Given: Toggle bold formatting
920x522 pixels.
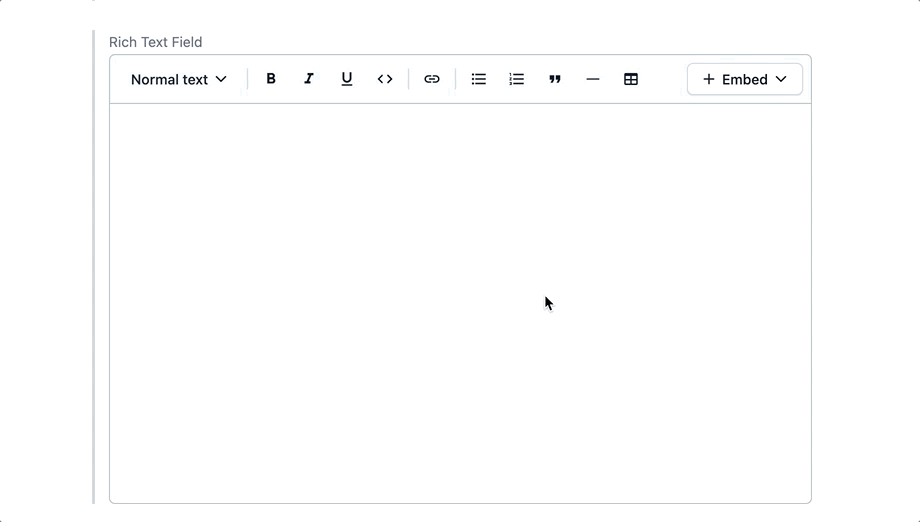Looking at the screenshot, I should pyautogui.click(x=270, y=79).
